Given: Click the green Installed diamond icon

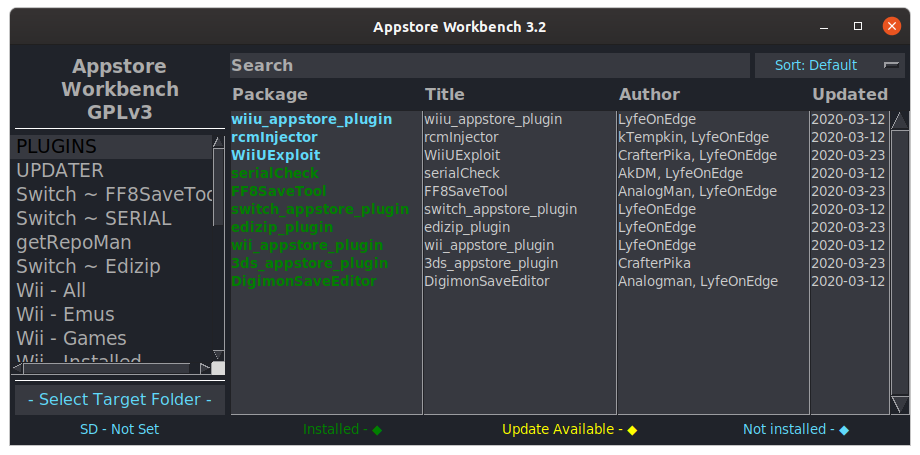Looking at the screenshot, I should tap(377, 430).
